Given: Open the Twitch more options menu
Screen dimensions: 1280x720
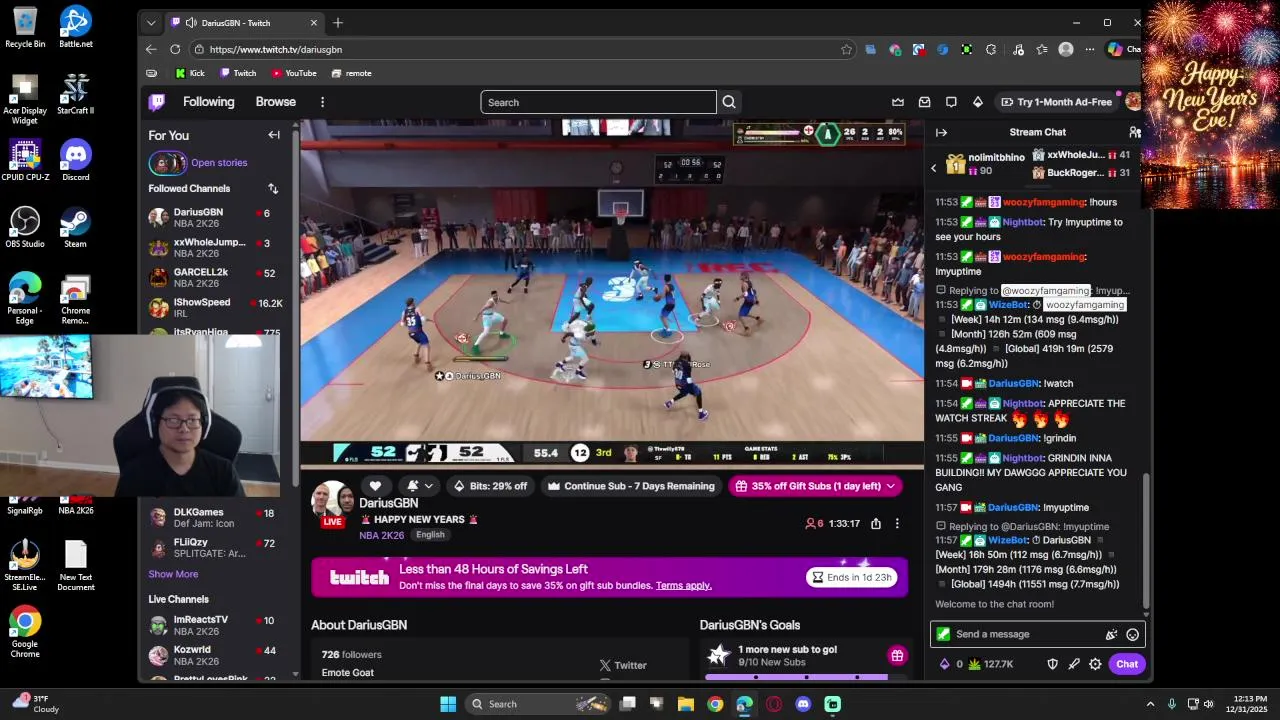Looking at the screenshot, I should [x=322, y=102].
